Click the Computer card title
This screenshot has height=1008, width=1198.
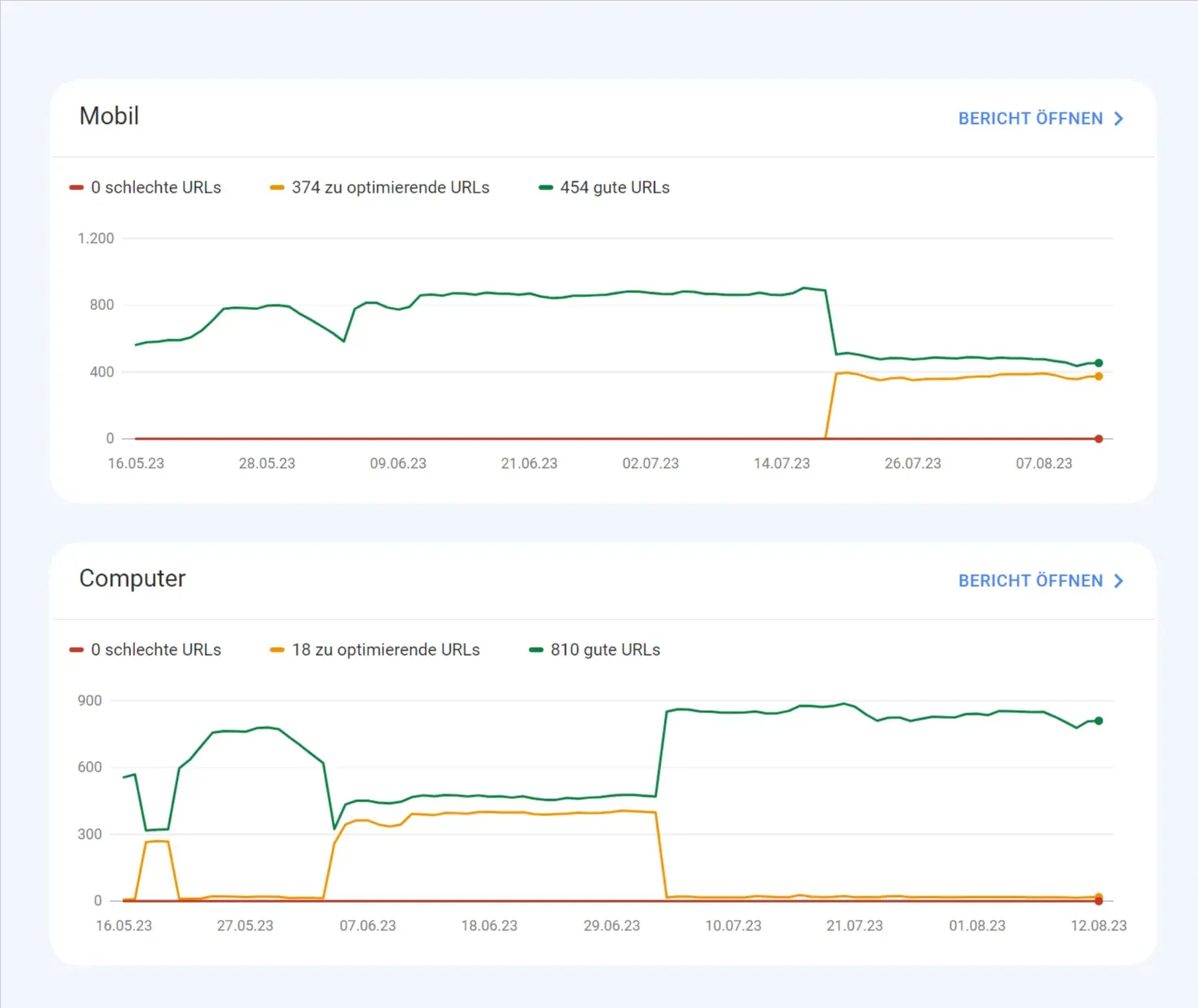pos(133,578)
